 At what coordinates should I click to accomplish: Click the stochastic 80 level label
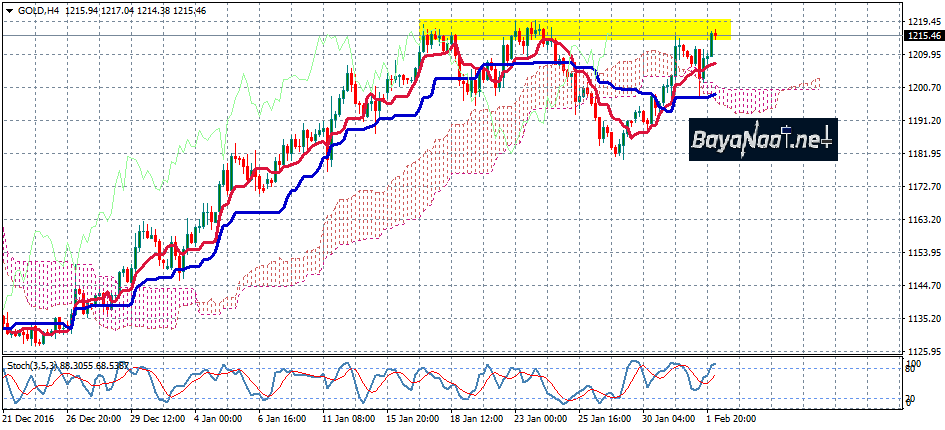point(912,370)
